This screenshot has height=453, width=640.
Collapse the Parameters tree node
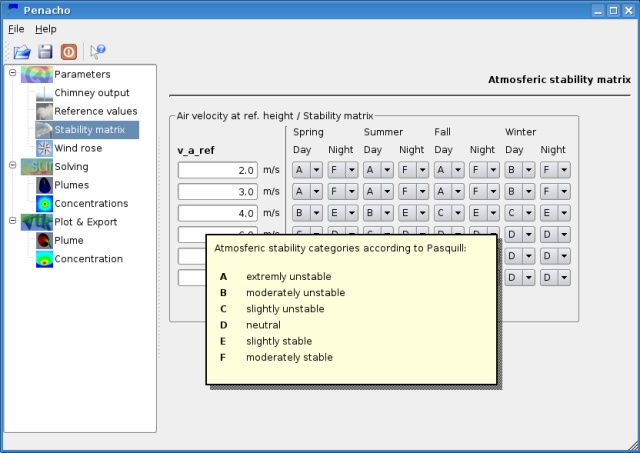[13, 73]
